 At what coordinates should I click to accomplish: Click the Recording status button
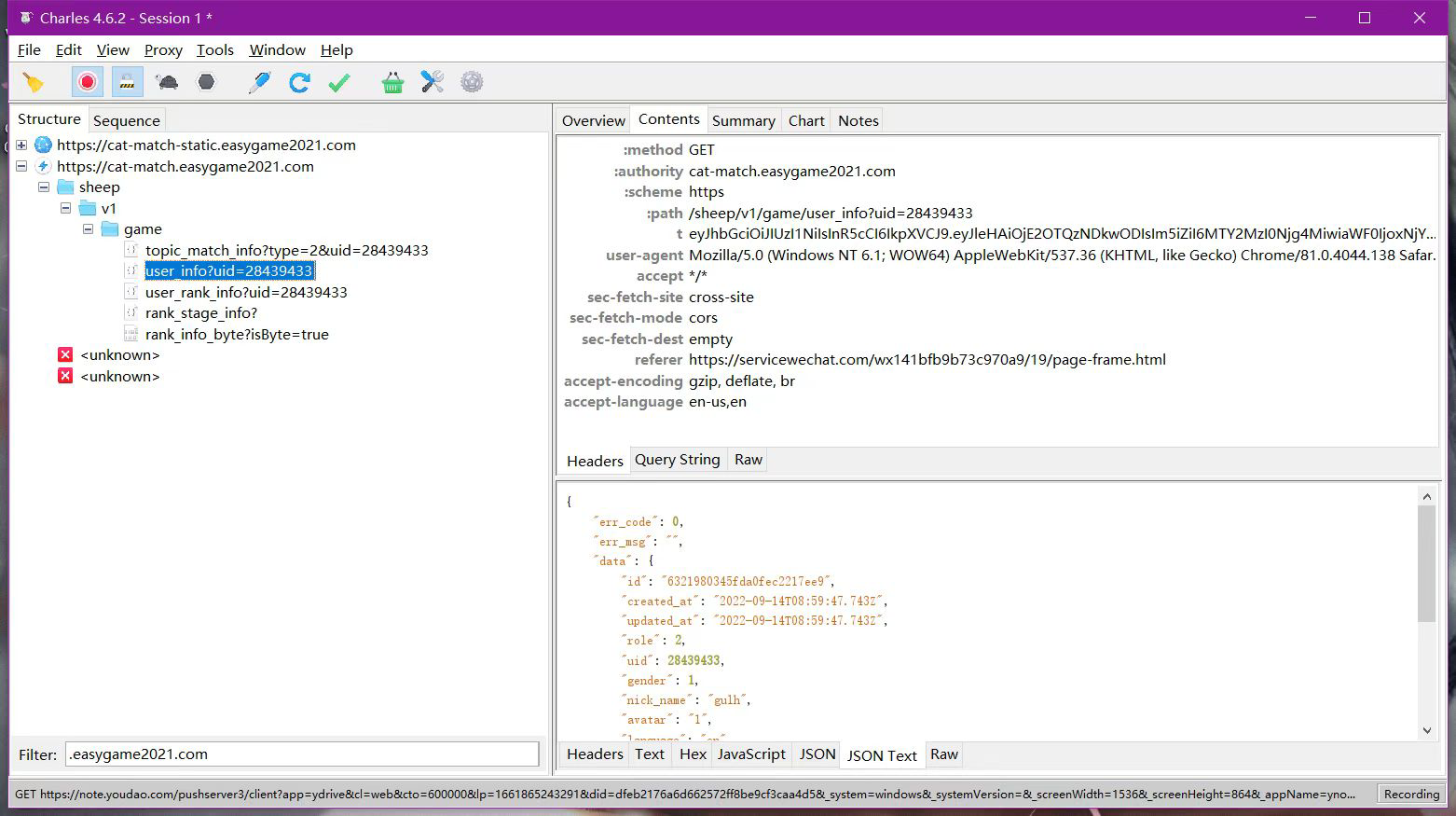(x=1411, y=795)
